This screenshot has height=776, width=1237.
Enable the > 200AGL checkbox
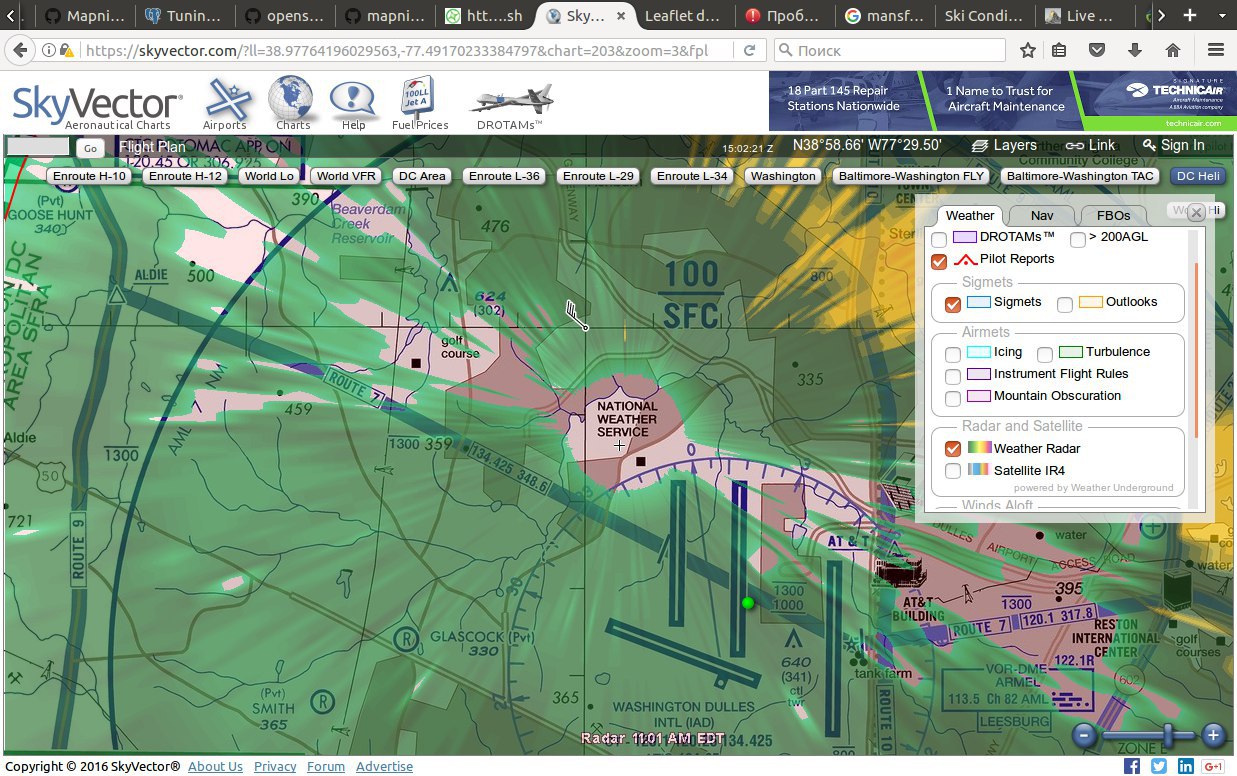pyautogui.click(x=1077, y=239)
